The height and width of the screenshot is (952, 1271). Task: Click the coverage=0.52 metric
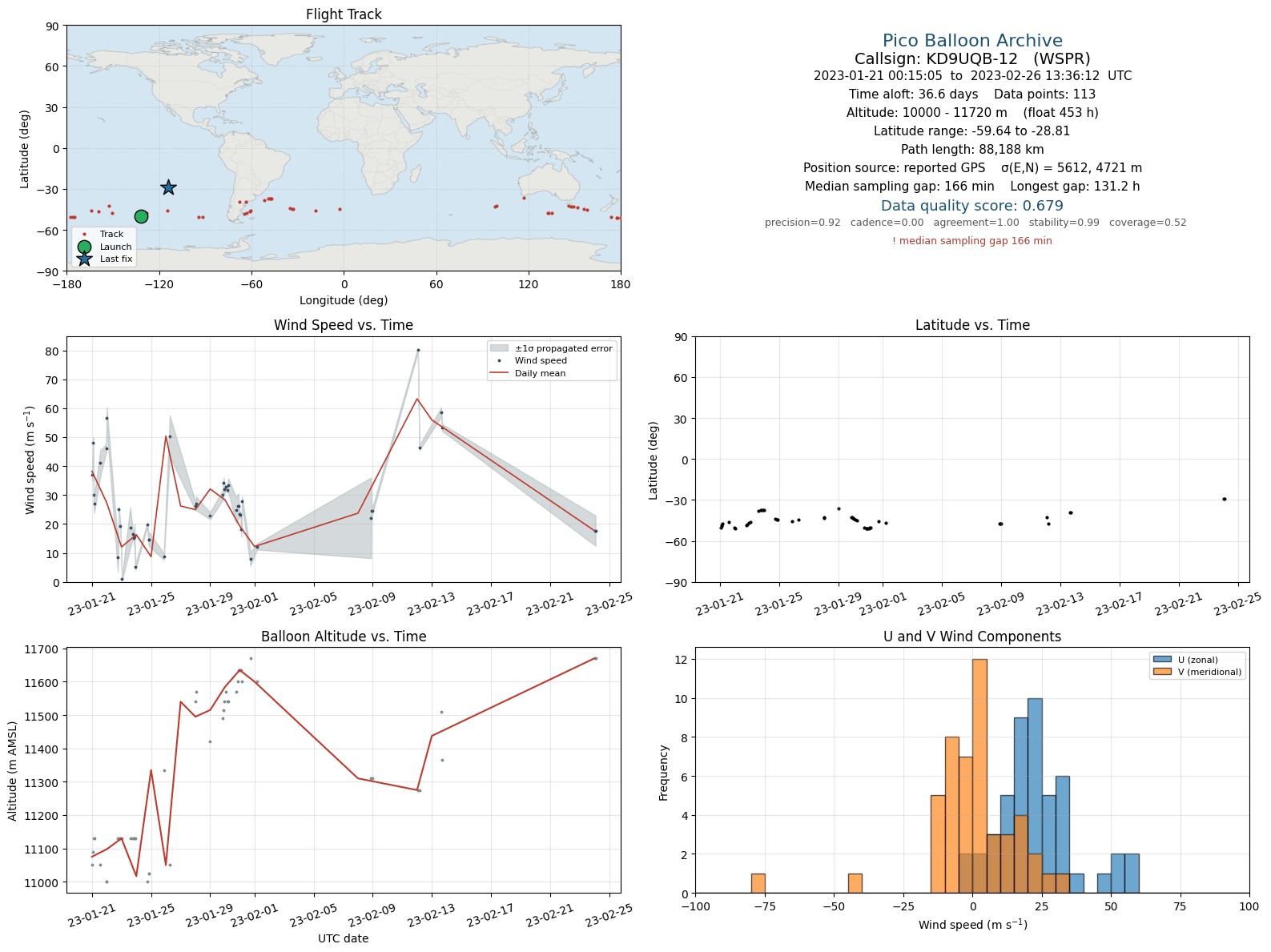coord(1148,223)
